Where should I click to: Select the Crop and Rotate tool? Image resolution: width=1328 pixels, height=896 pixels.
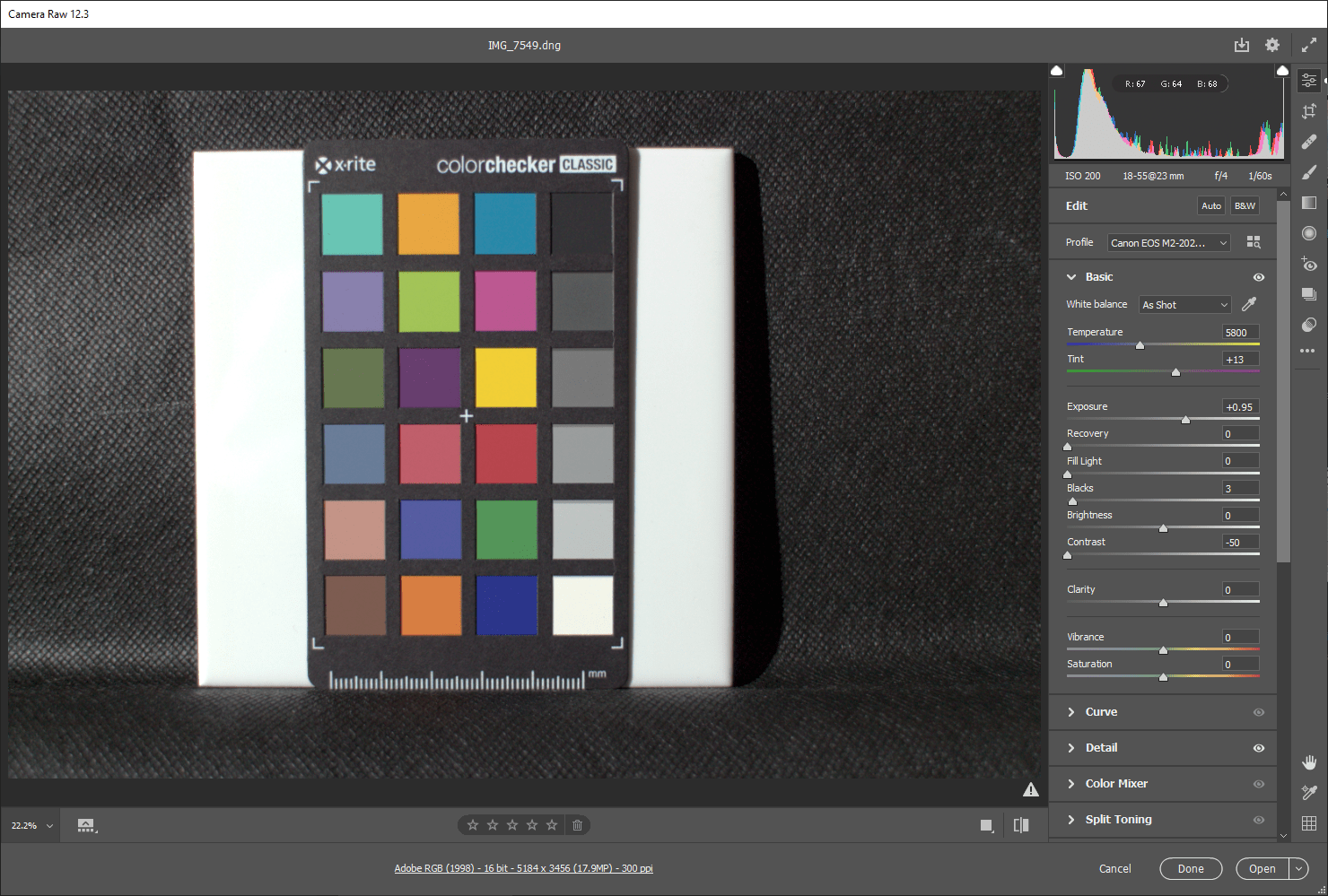[1308, 110]
